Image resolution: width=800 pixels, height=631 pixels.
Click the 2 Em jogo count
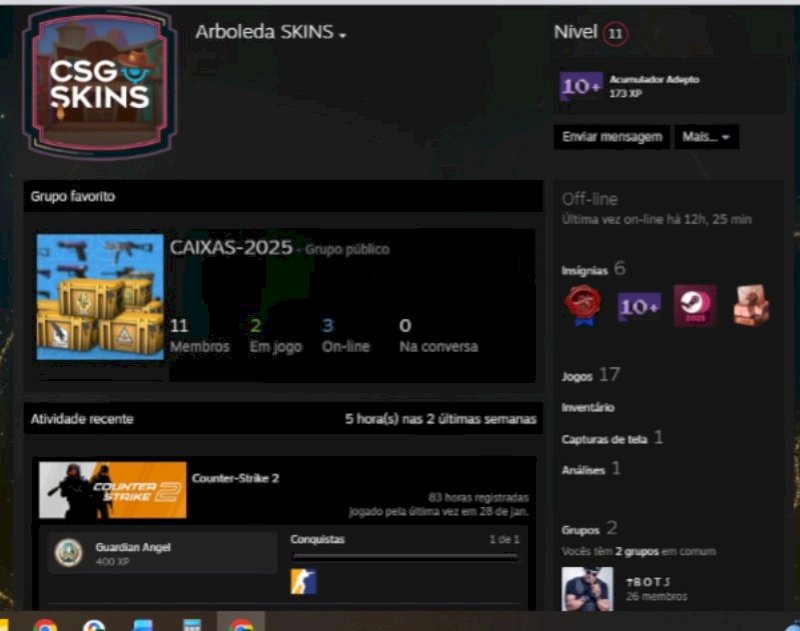[x=276, y=335]
